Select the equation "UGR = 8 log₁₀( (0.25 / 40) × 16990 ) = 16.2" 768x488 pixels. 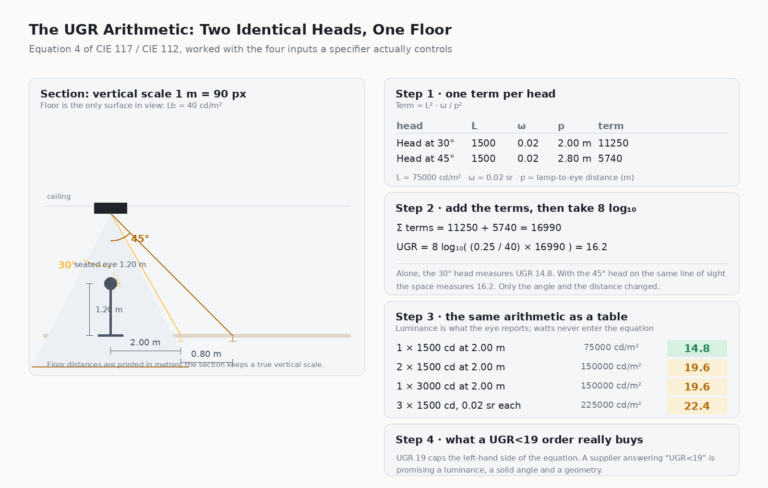pyautogui.click(x=502, y=247)
